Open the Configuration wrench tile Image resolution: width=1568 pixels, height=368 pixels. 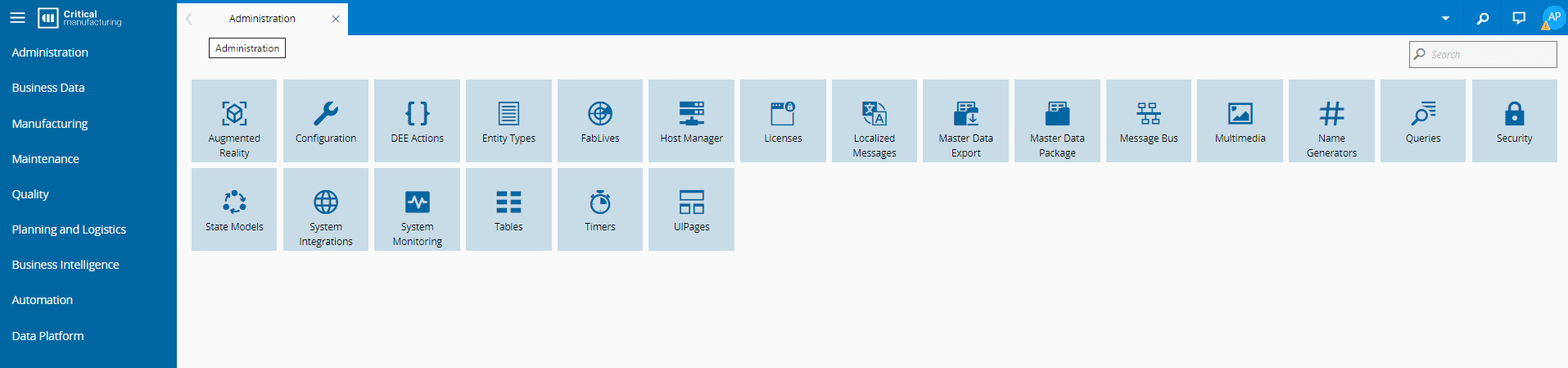[x=326, y=120]
